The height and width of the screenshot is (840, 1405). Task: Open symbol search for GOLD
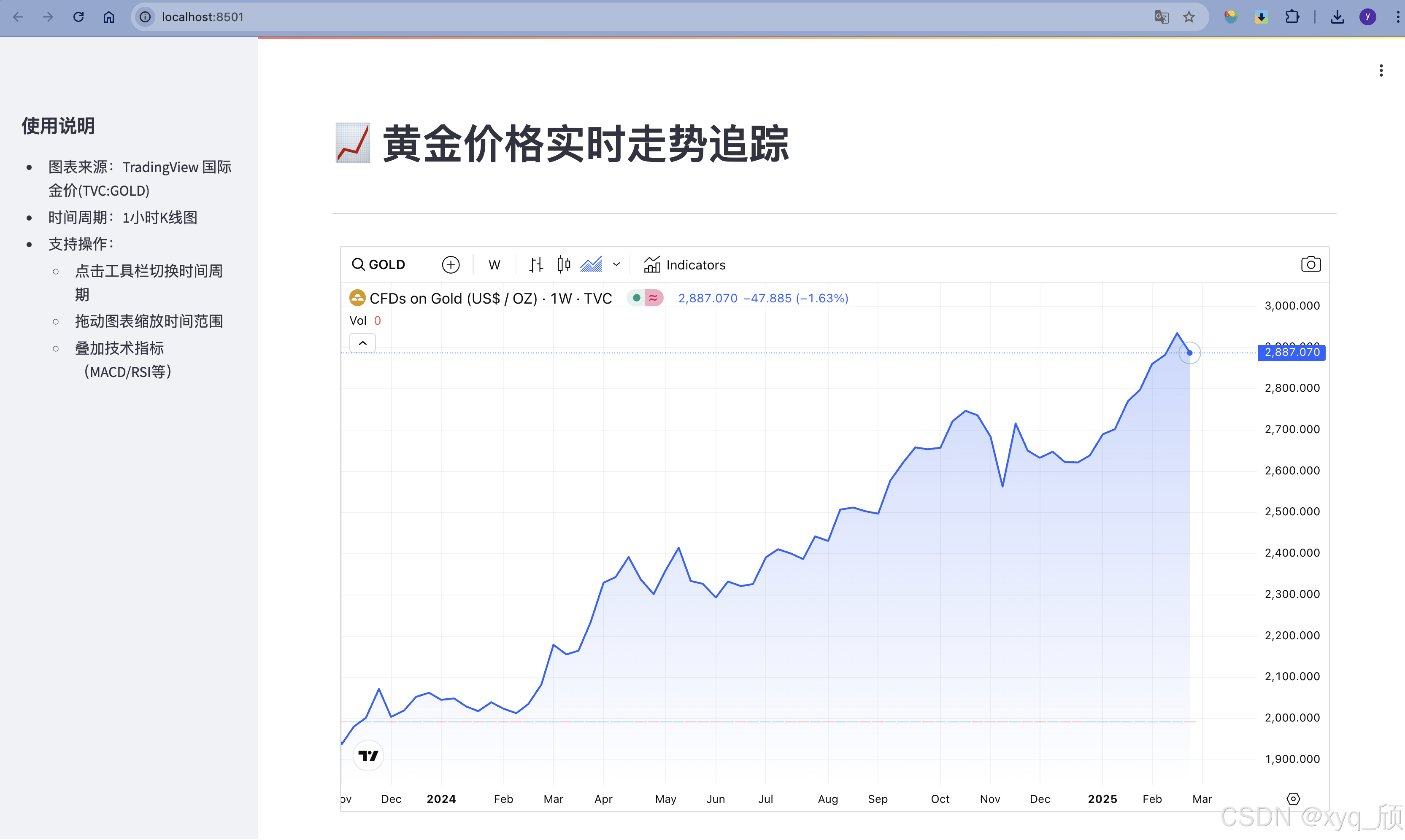click(378, 264)
